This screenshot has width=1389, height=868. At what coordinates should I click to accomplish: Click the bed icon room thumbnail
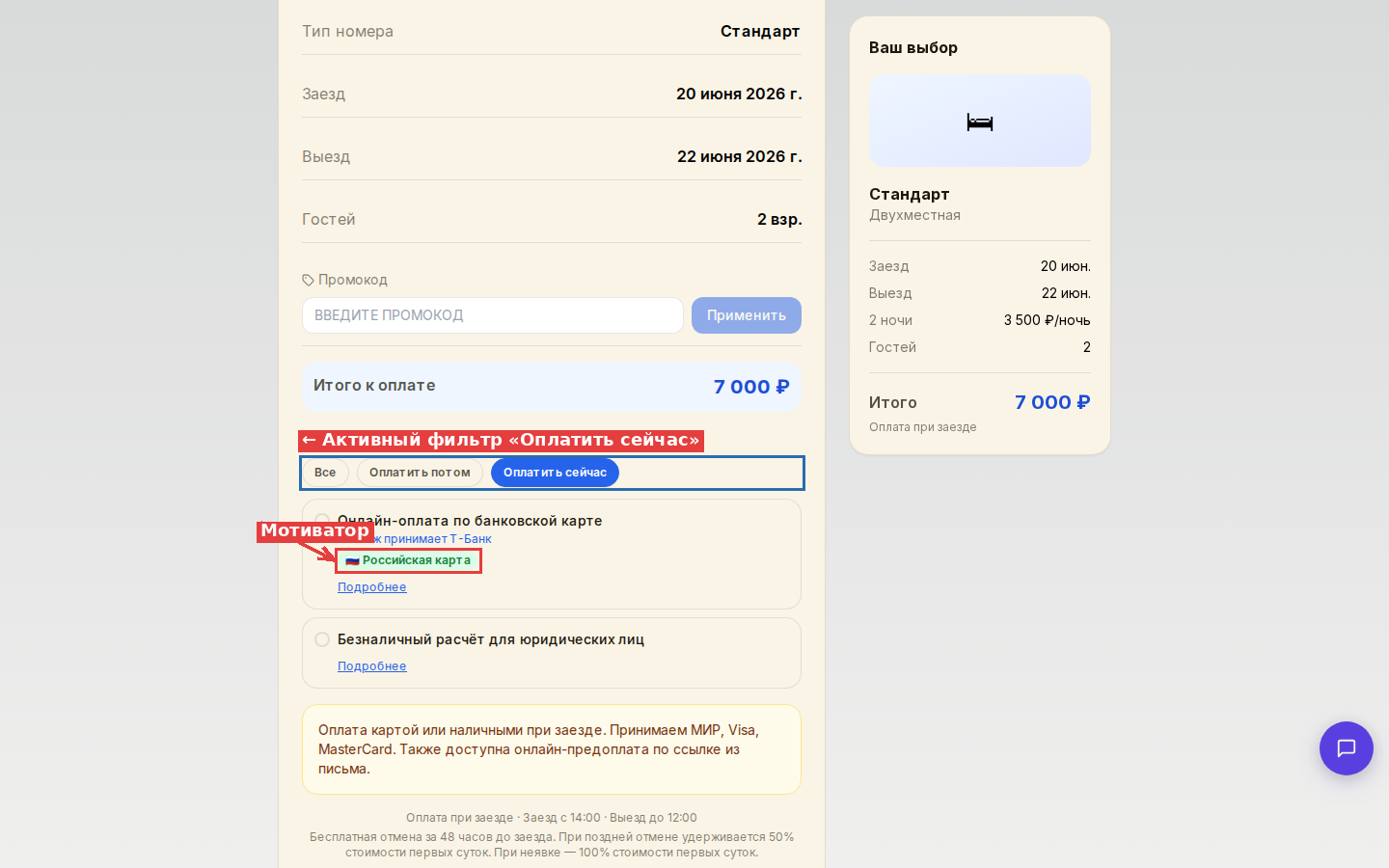tap(979, 121)
